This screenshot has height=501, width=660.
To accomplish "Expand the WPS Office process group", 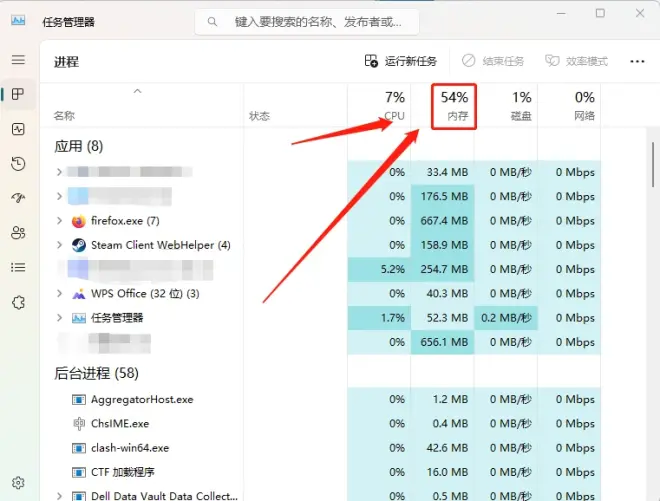I will point(60,294).
